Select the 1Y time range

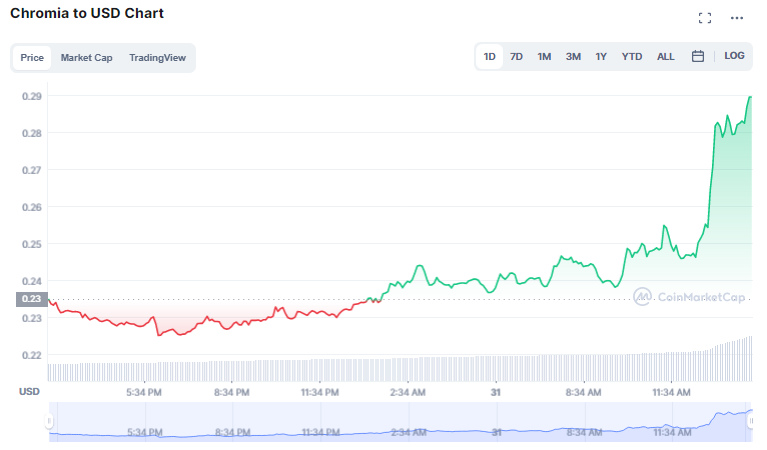(601, 57)
